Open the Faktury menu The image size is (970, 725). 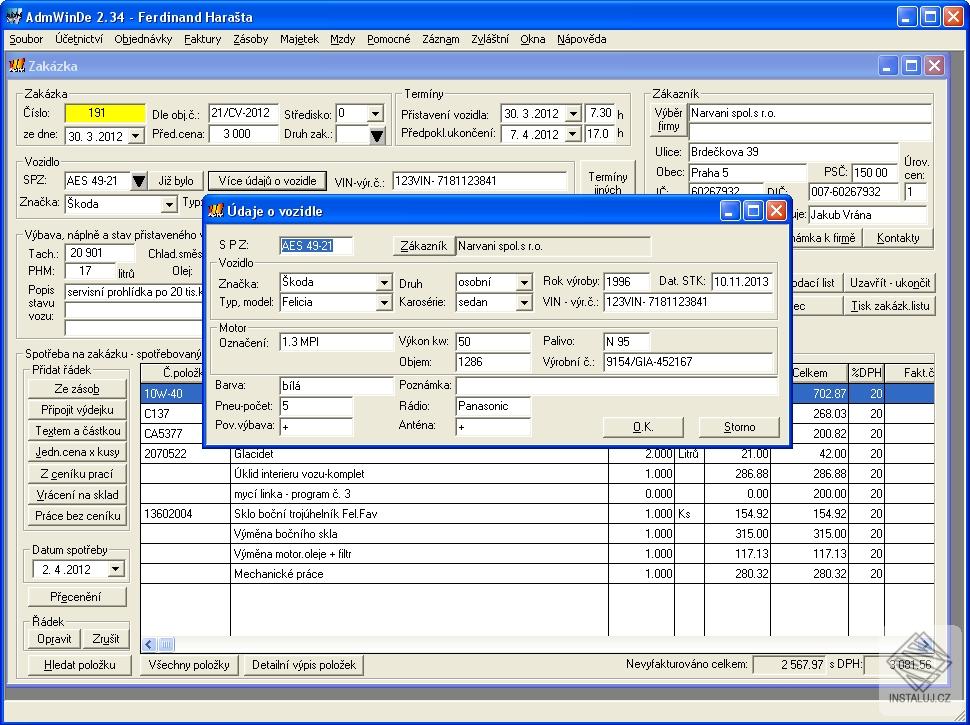point(202,39)
